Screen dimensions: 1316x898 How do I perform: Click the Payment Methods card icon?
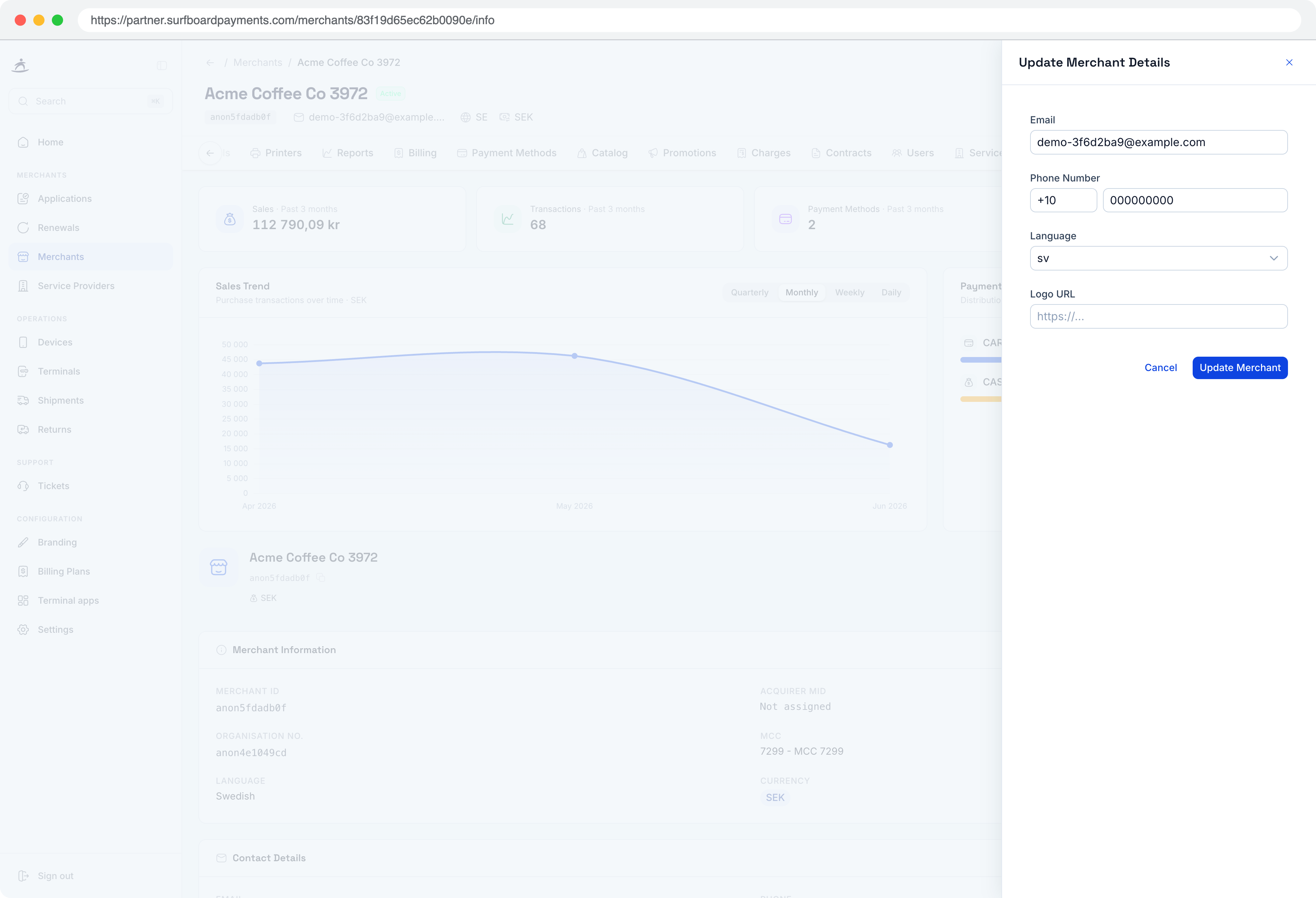coord(786,219)
